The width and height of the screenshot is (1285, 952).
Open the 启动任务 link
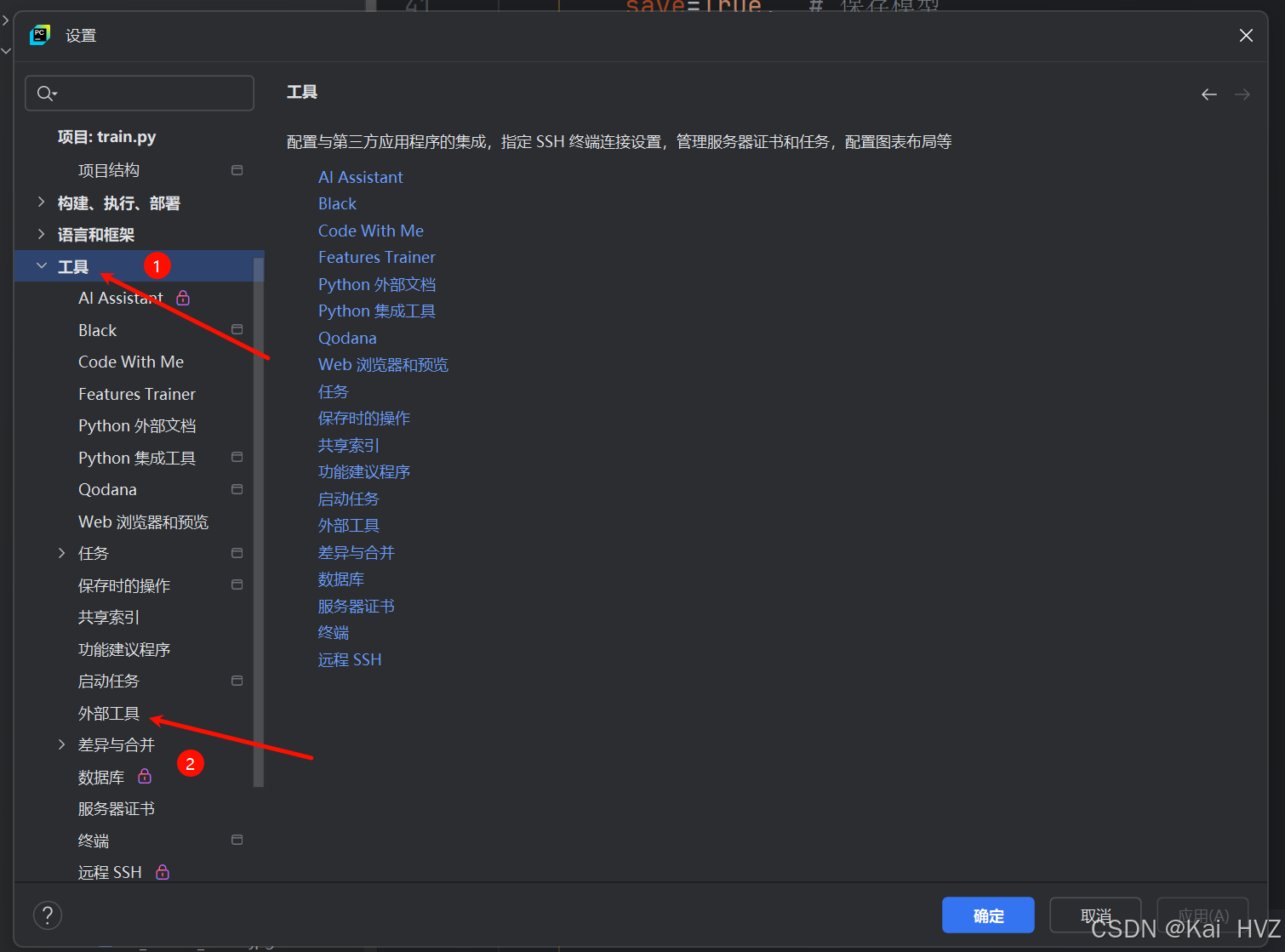point(349,499)
